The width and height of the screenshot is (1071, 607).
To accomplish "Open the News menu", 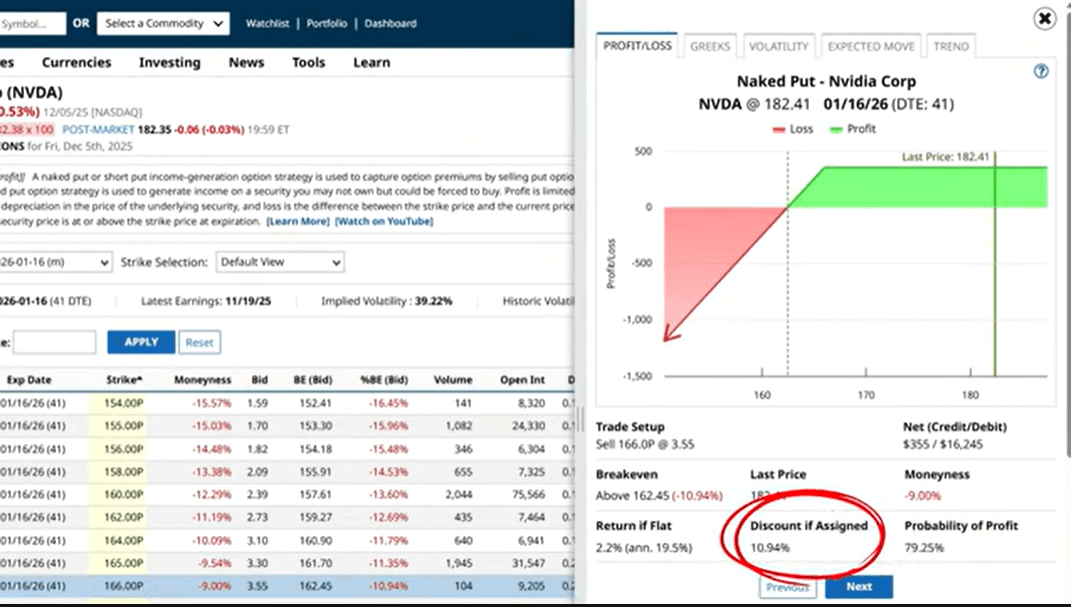I will 245,62.
